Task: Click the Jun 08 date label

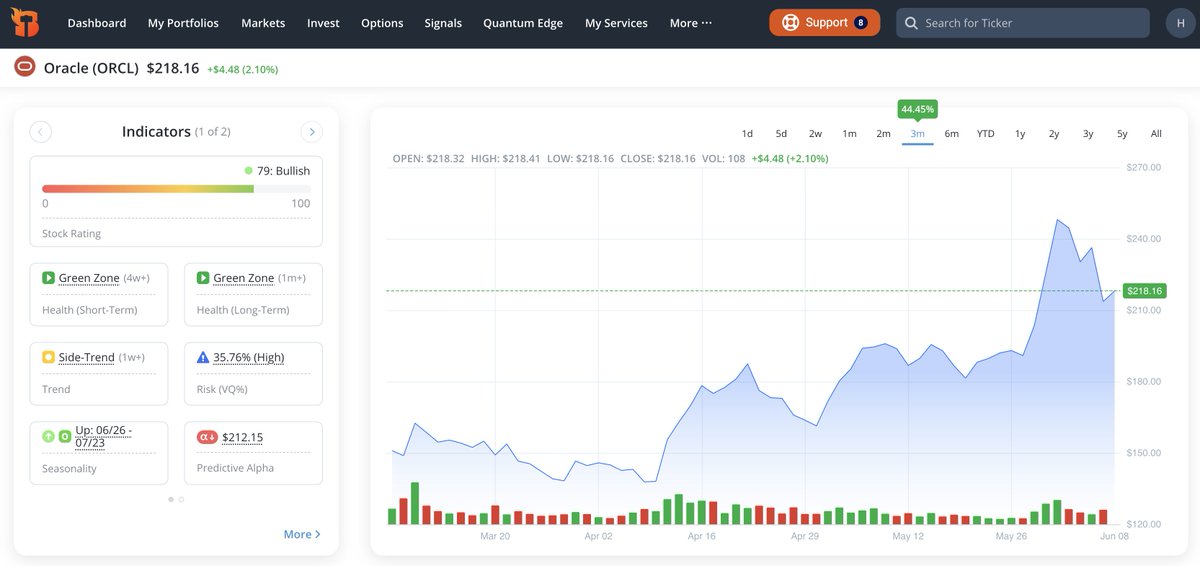Action: pos(1115,536)
